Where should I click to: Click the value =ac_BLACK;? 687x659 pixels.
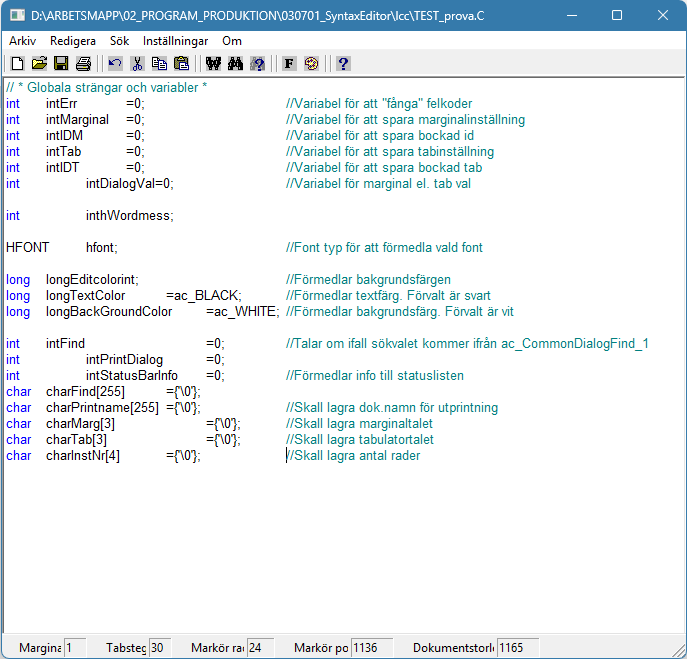pos(204,296)
